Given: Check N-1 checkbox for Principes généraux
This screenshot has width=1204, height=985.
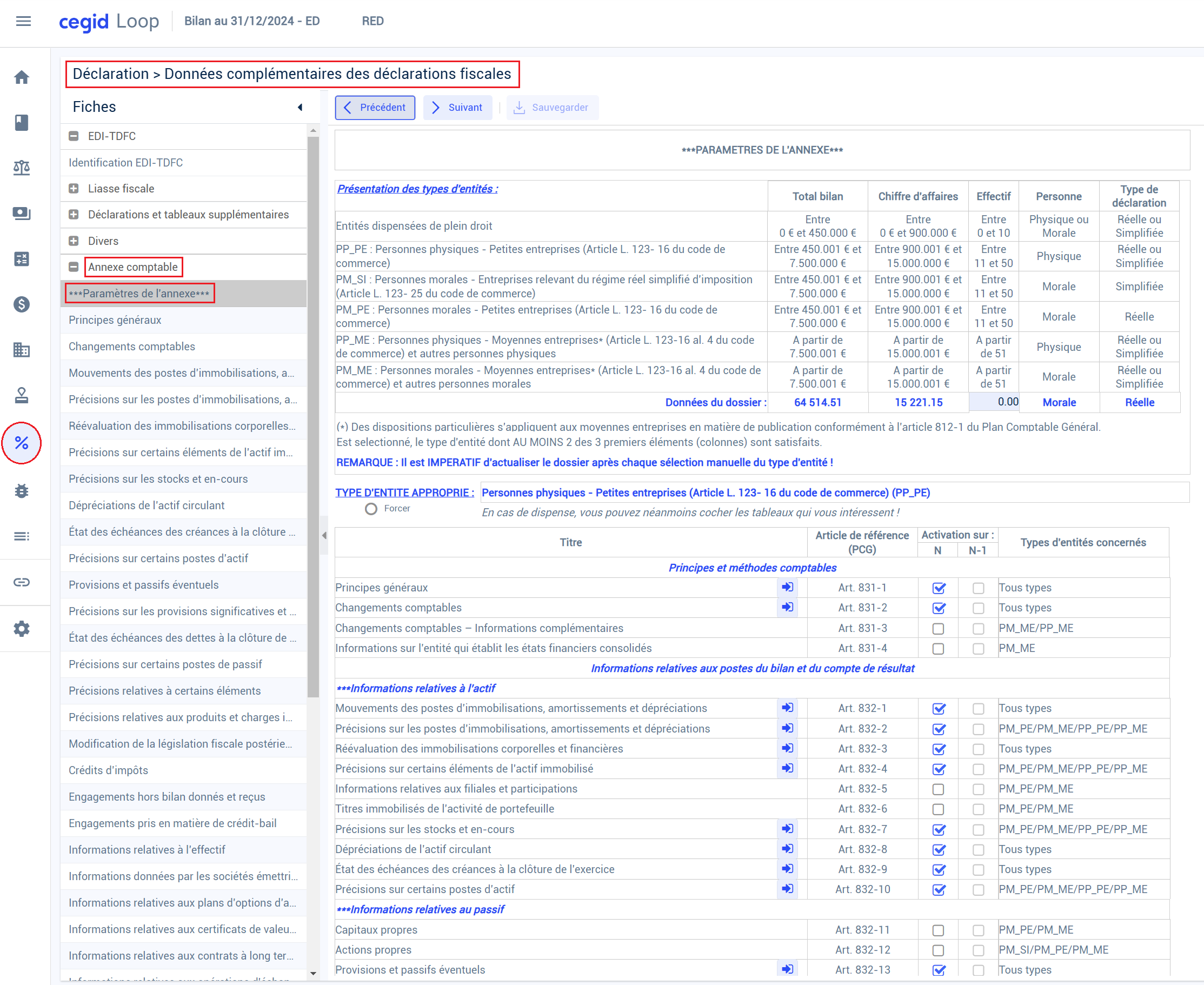Looking at the screenshot, I should coord(978,588).
